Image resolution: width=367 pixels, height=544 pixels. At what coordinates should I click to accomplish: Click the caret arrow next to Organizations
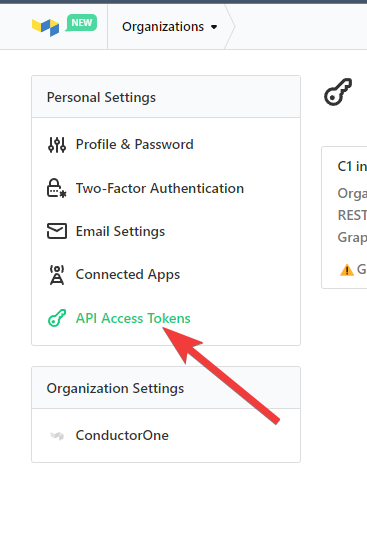pyautogui.click(x=214, y=27)
